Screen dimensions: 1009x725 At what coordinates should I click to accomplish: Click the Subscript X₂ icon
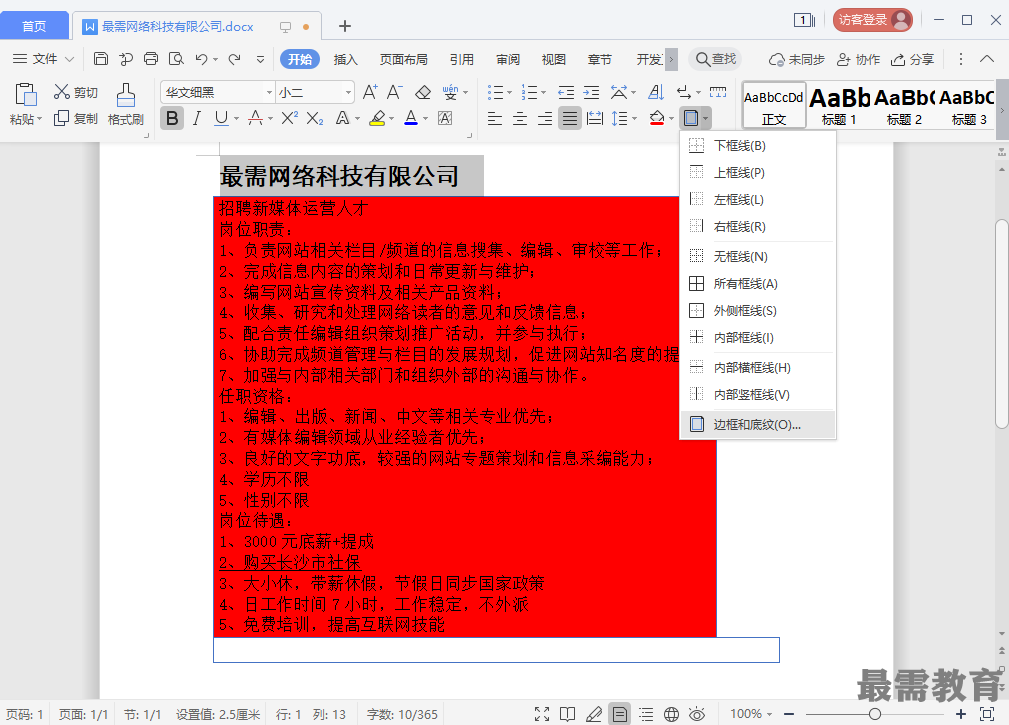(315, 118)
